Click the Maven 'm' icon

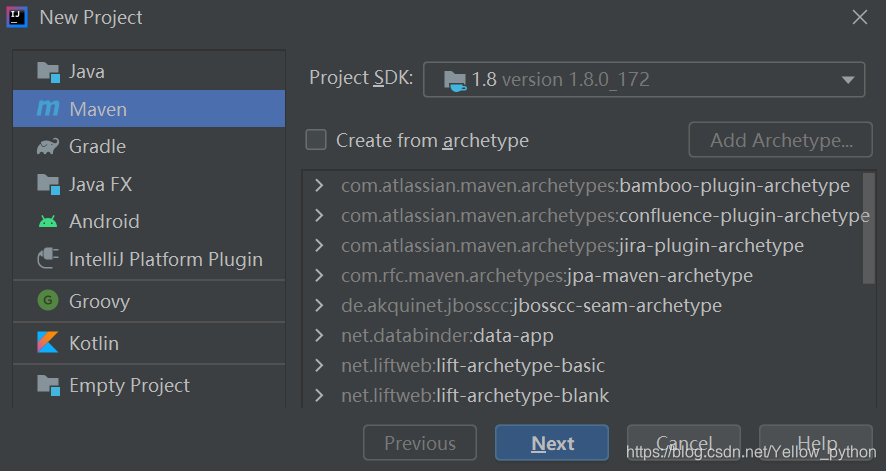click(x=48, y=108)
